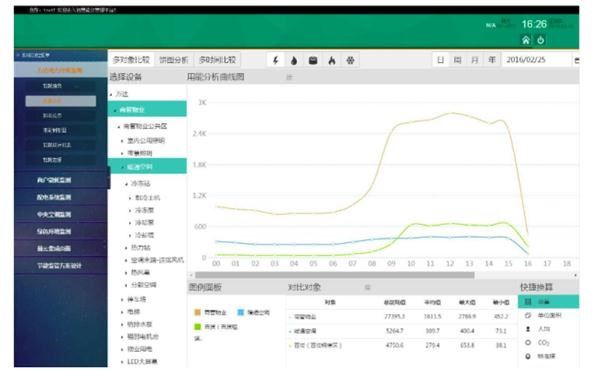Open the calendar icon beside the date

point(577,60)
